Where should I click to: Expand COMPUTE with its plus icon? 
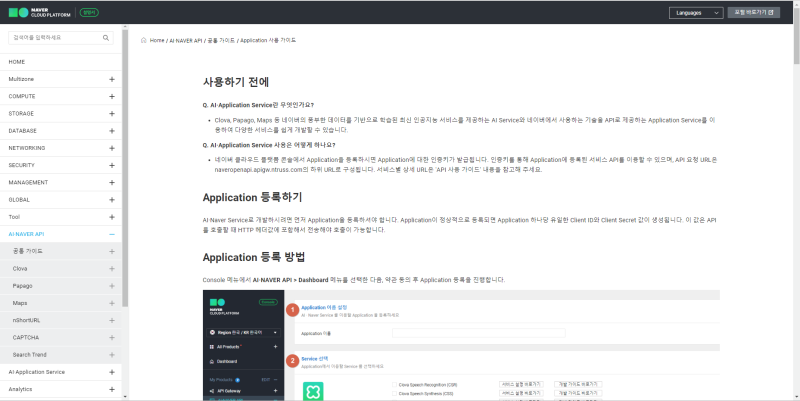point(112,96)
